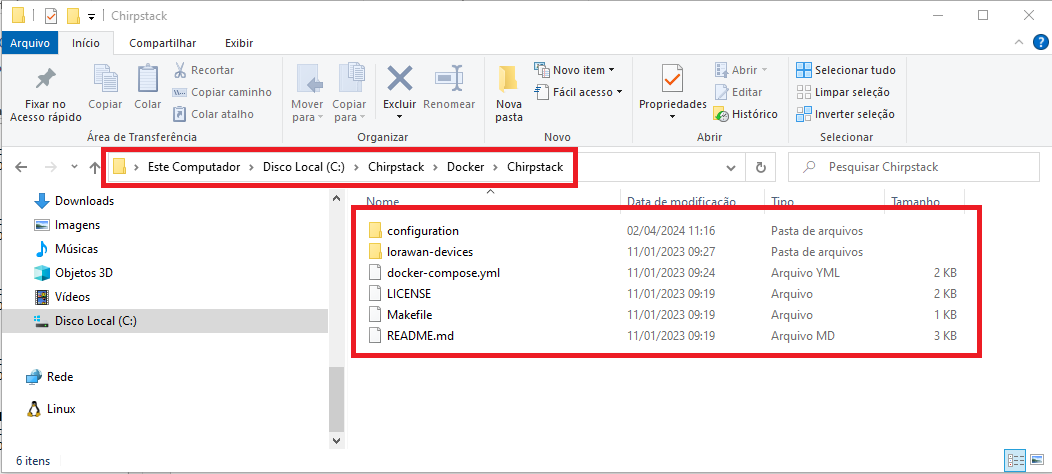Switch to the Exibir ribbon tab
Screen dimensions: 1052x474
pyautogui.click(x=239, y=43)
